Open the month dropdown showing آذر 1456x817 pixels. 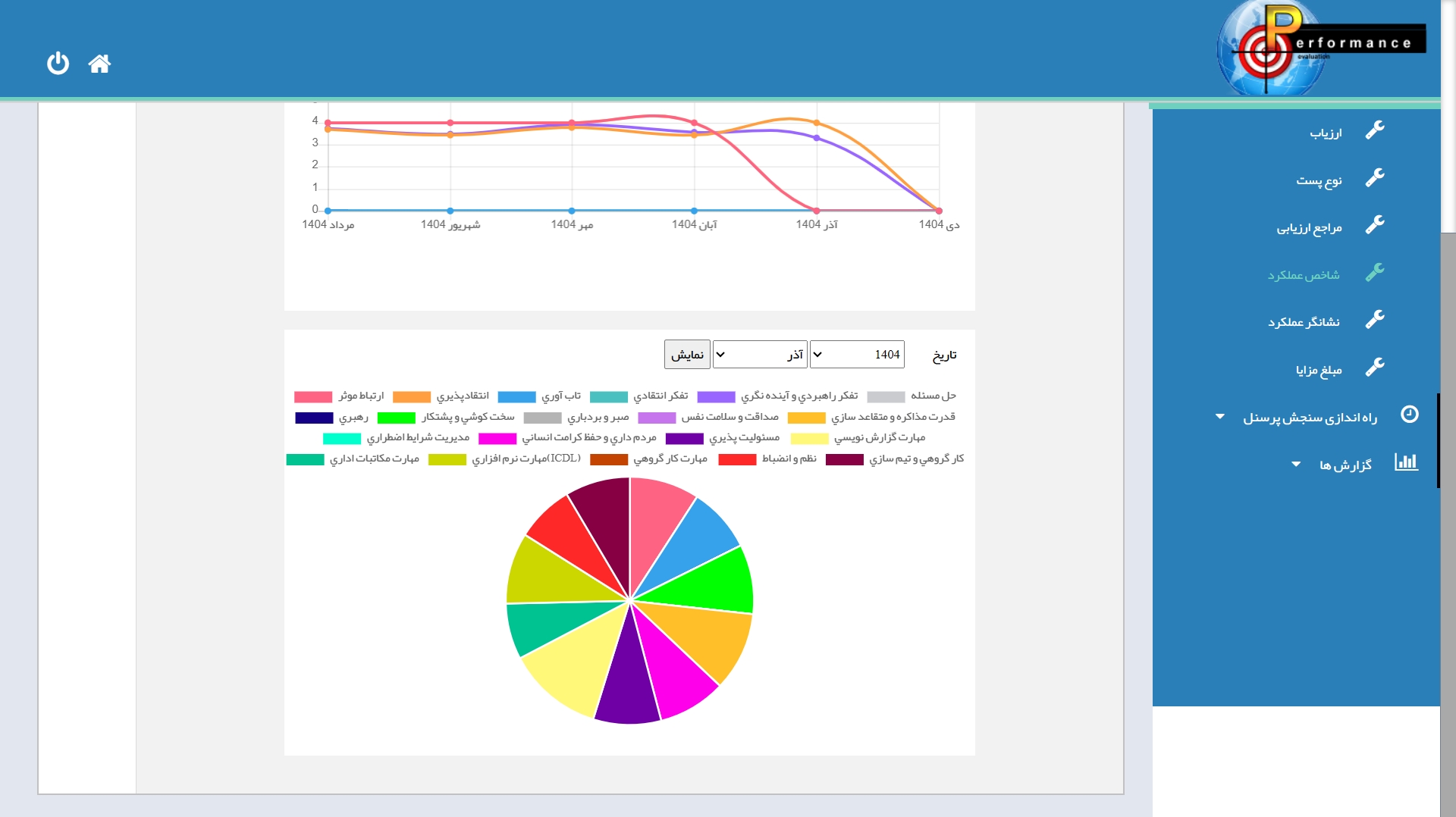(x=759, y=355)
